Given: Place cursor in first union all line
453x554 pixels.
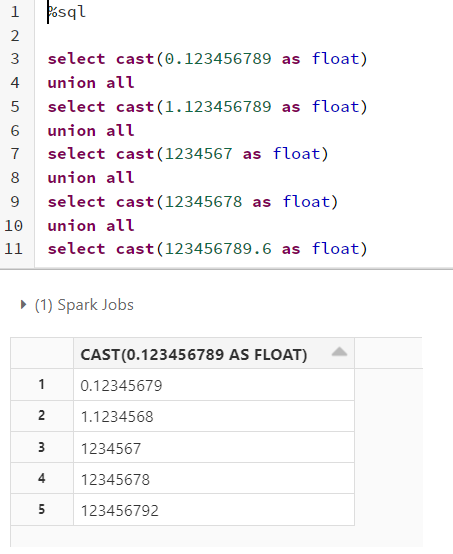Looking at the screenshot, I should tap(91, 83).
